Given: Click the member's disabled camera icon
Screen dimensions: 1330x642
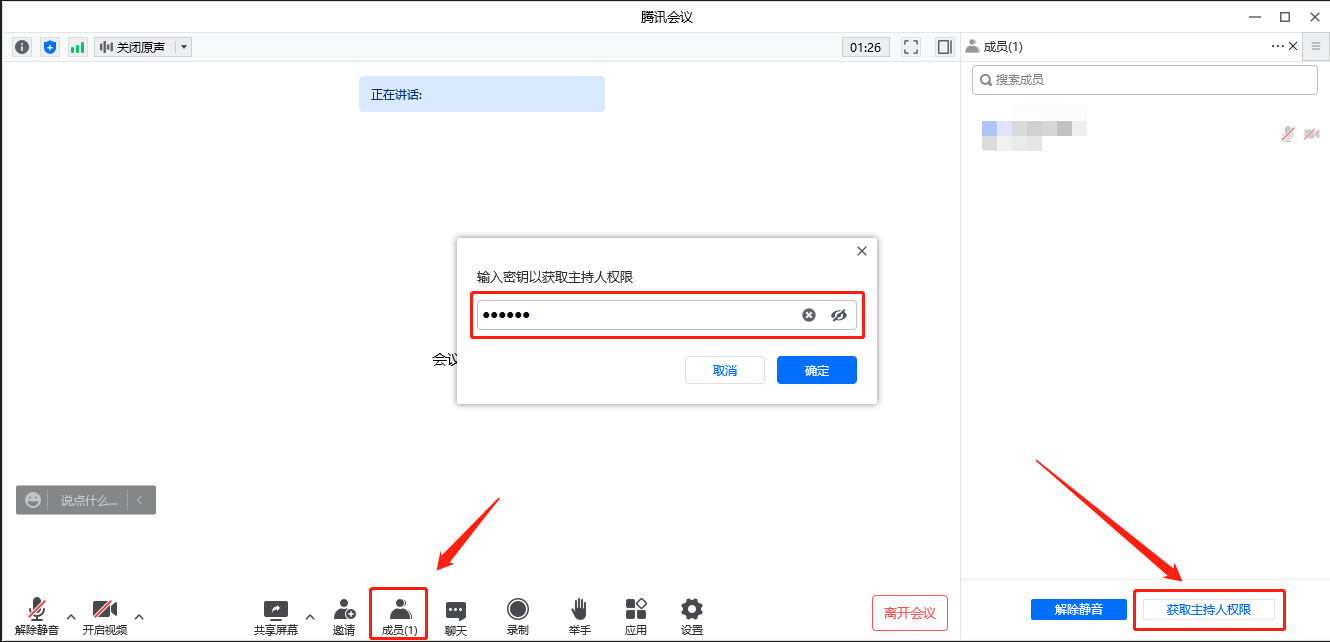Looking at the screenshot, I should tap(1312, 134).
